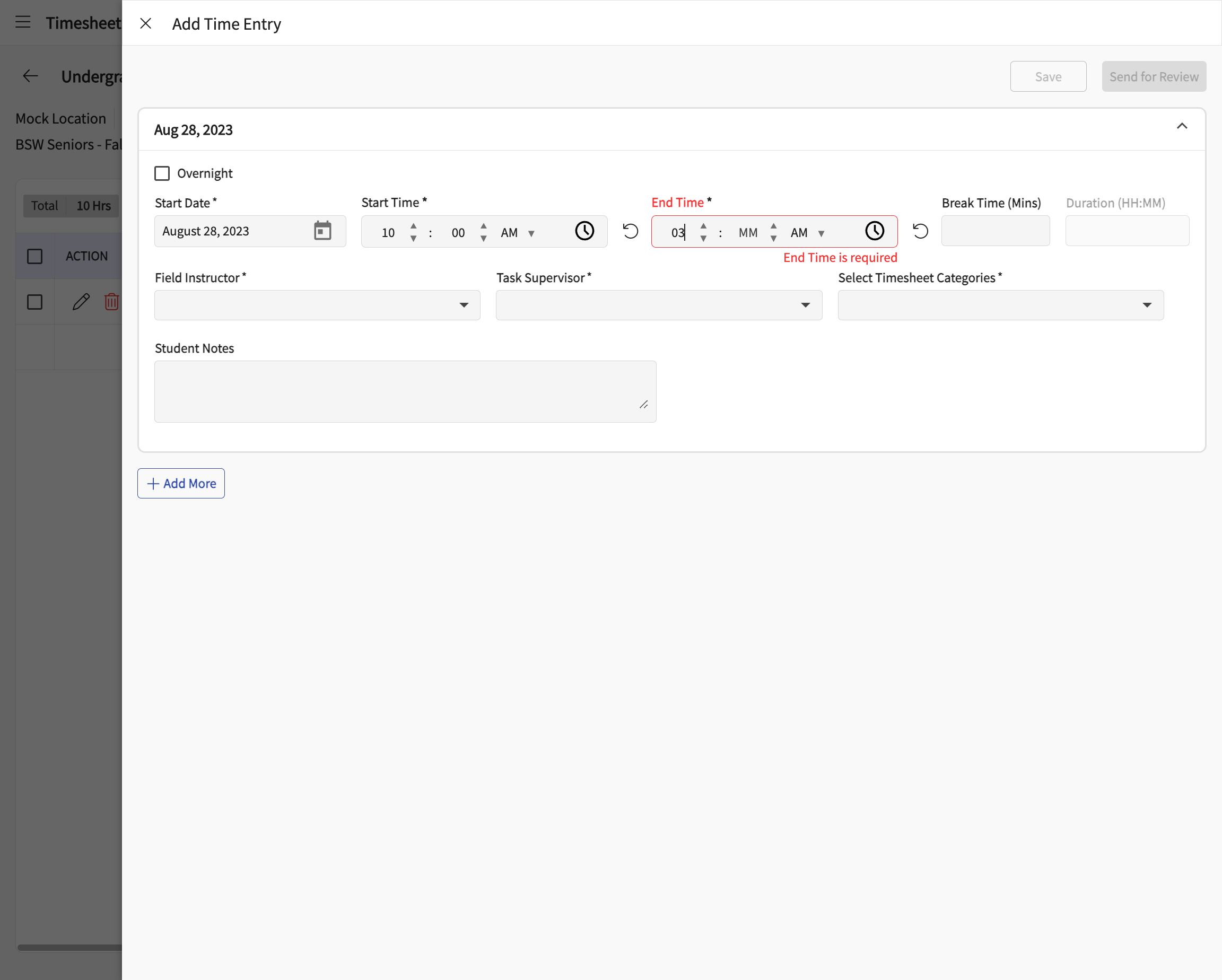Check the select-all box beside ACTION
The height and width of the screenshot is (980, 1222).
(x=34, y=256)
